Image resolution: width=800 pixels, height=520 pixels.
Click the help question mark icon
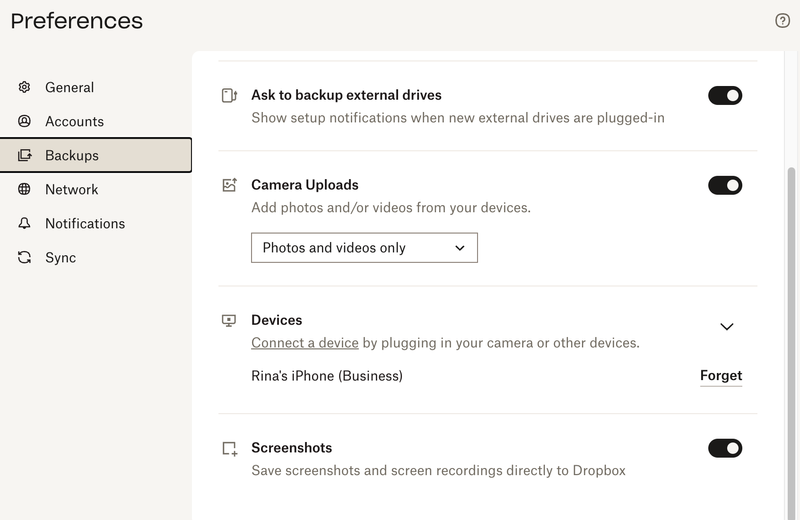pyautogui.click(x=783, y=21)
